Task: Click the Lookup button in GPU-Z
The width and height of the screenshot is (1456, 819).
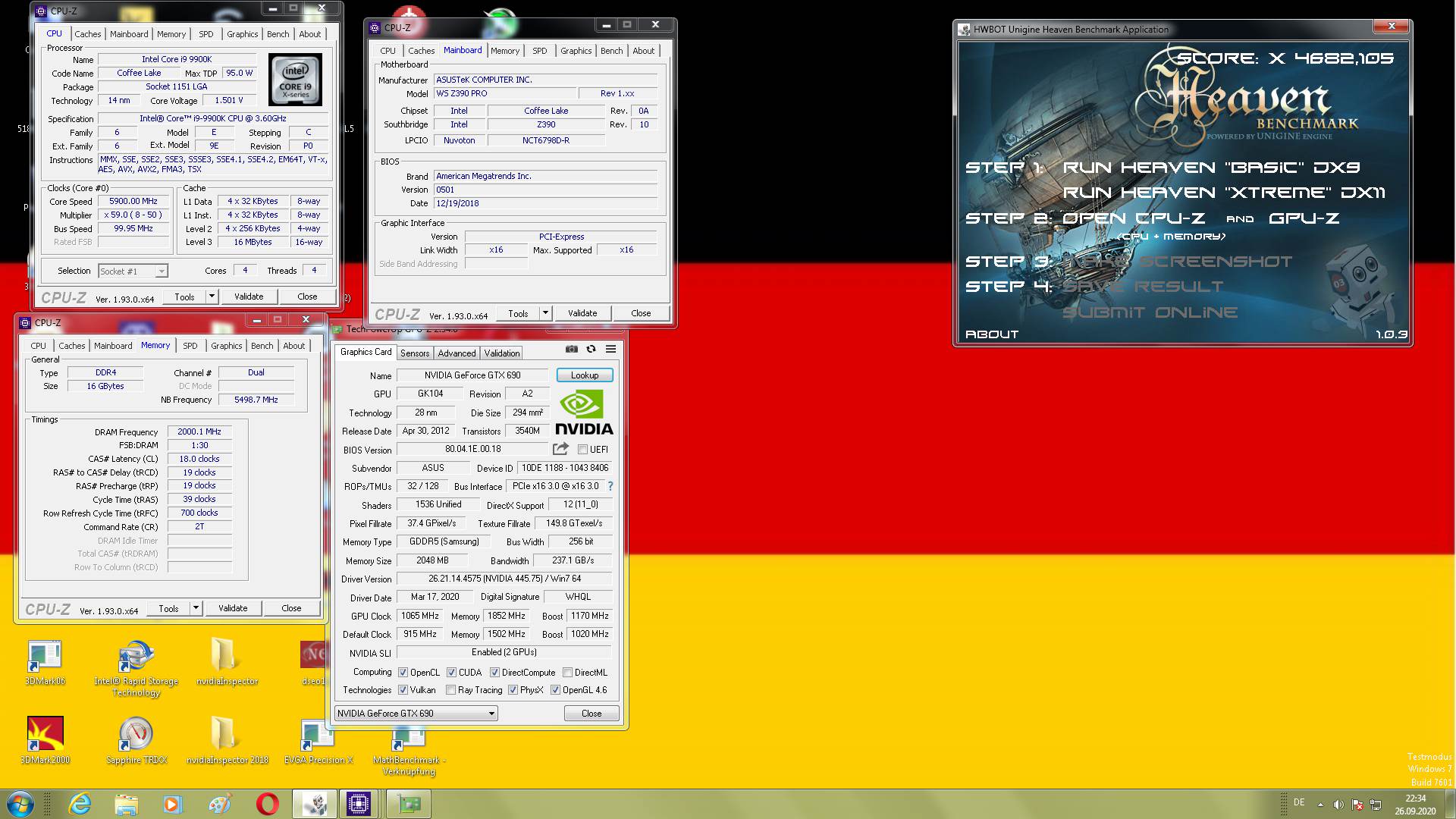Action: [585, 375]
